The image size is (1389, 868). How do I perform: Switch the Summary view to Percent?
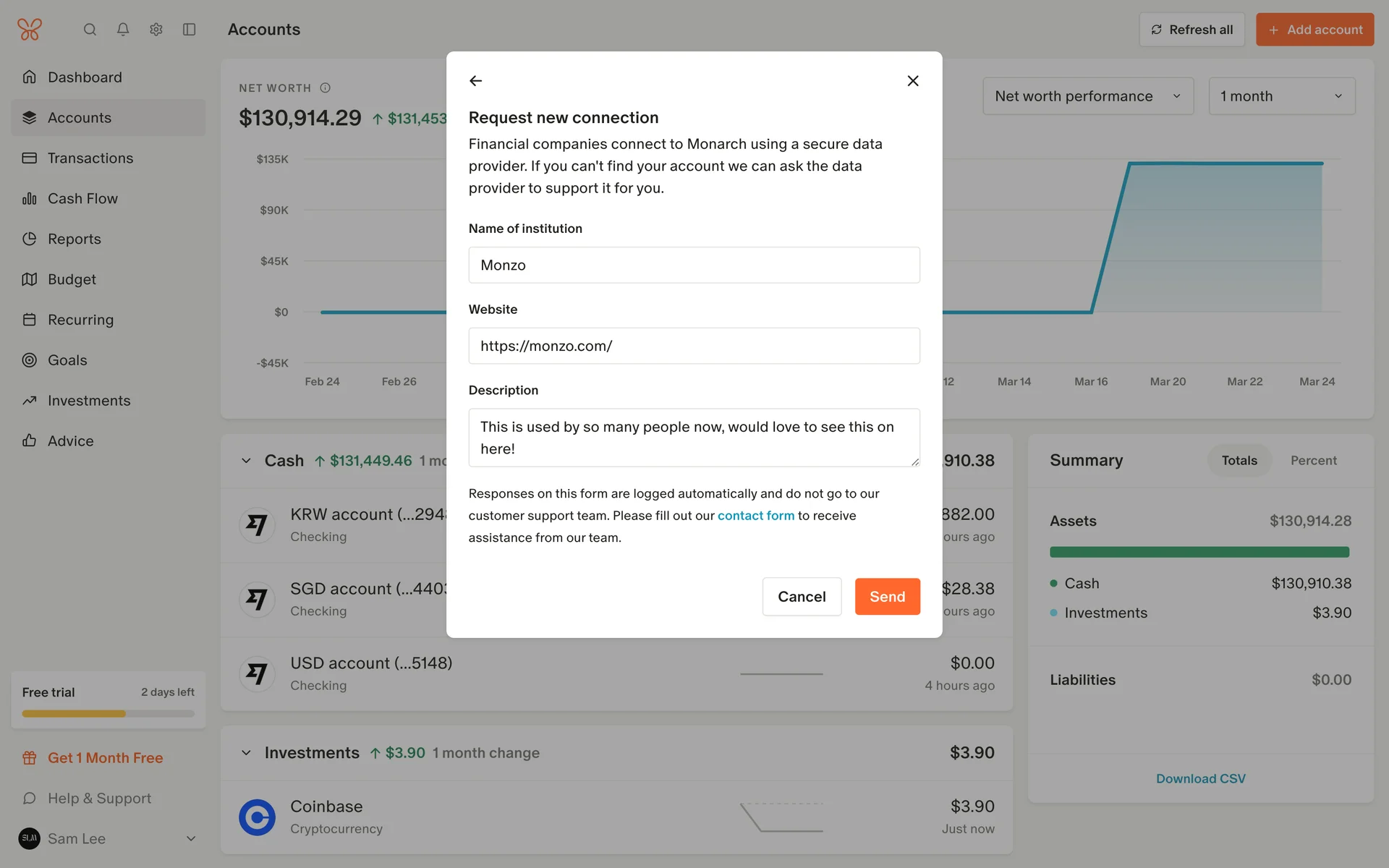click(x=1313, y=461)
